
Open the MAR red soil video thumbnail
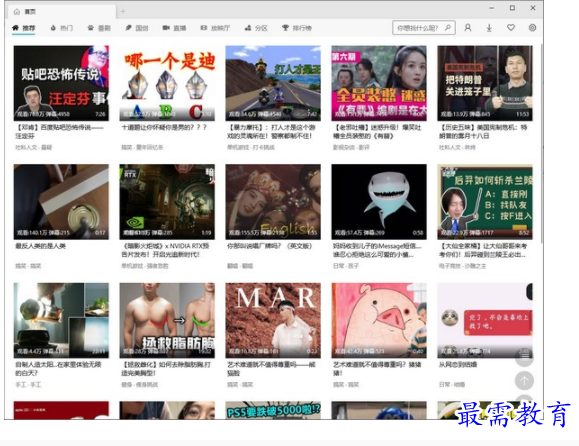tap(273, 320)
